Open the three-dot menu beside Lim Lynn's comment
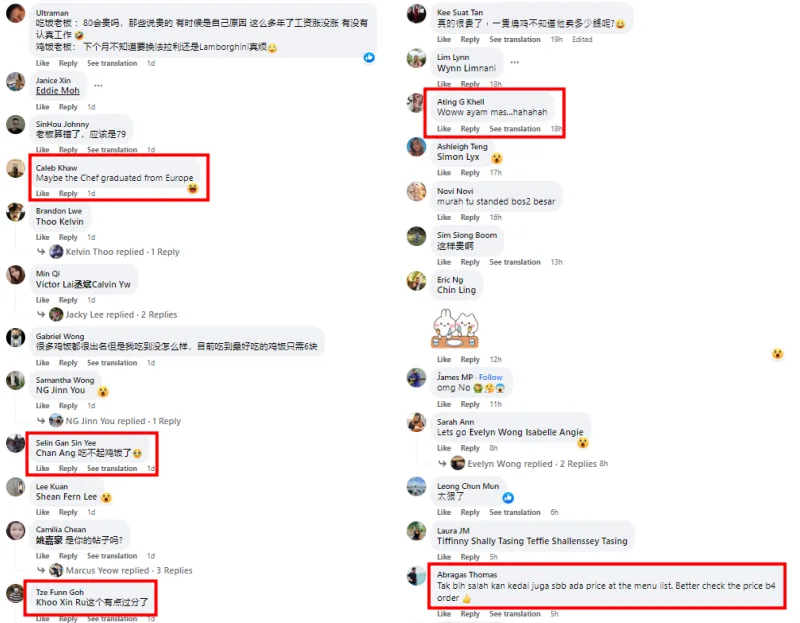Viewport: 800px width, 623px height. (x=514, y=62)
